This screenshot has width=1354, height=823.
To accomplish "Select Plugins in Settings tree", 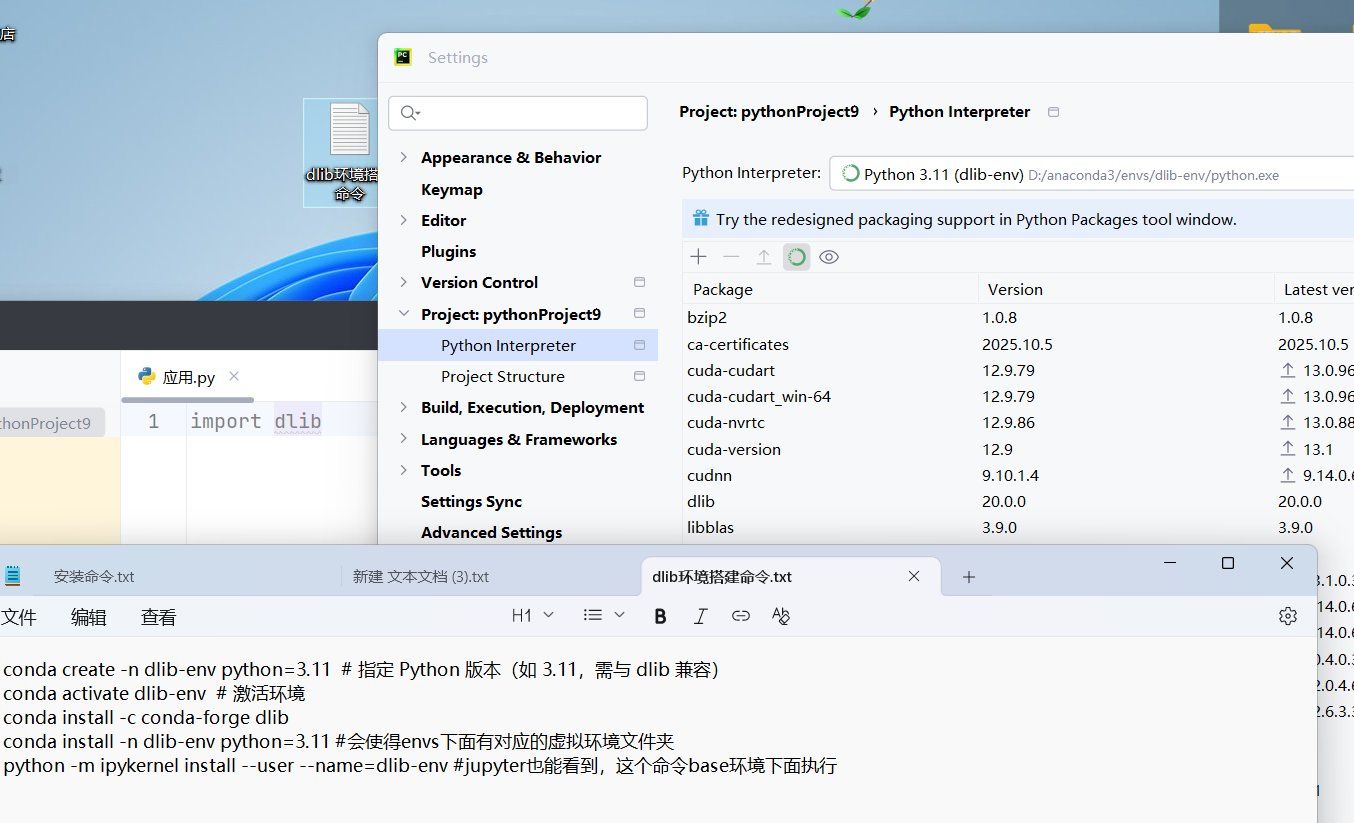I will coord(449,251).
